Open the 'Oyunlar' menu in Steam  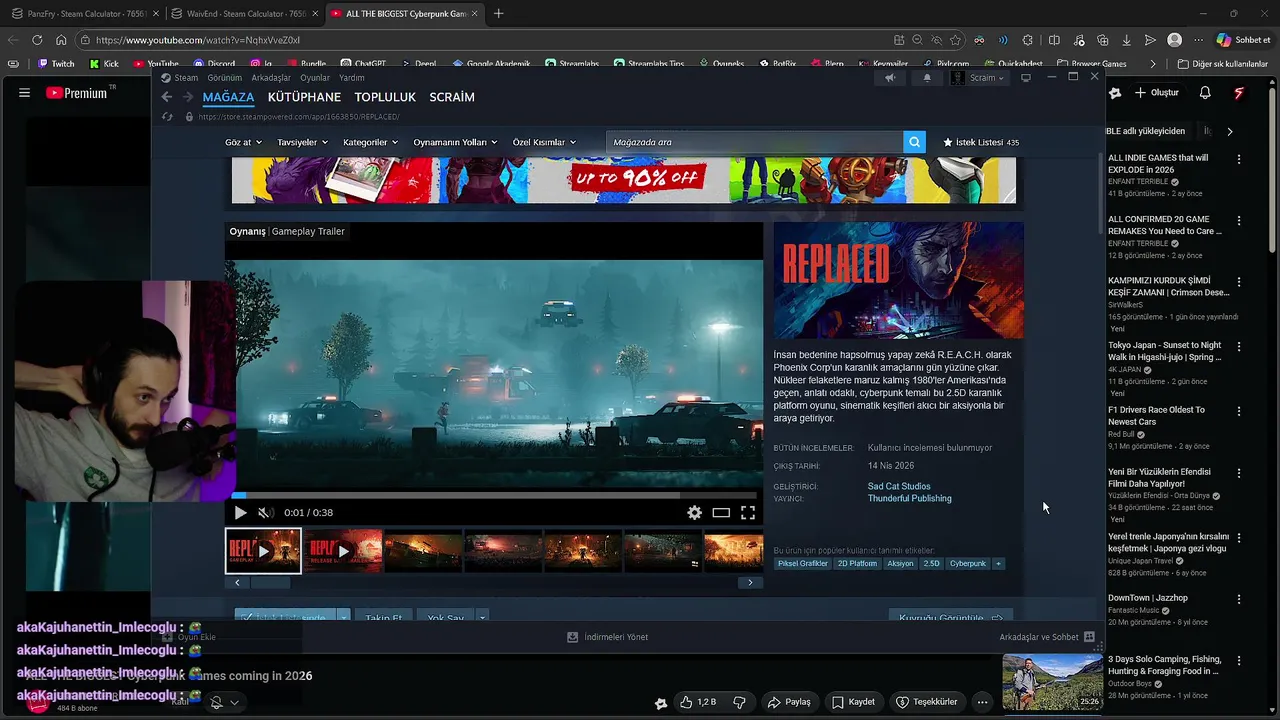pyautogui.click(x=315, y=77)
